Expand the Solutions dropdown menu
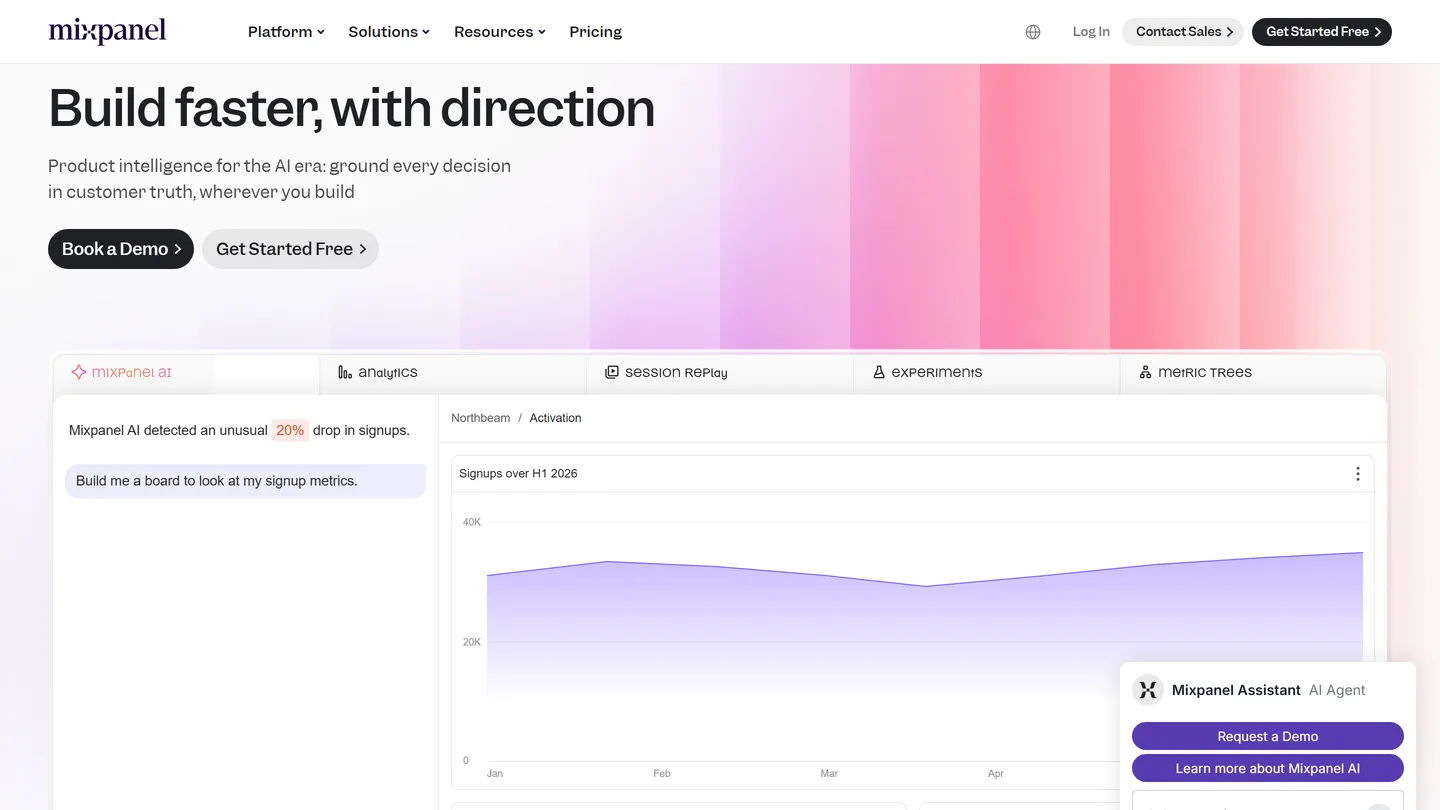 click(389, 32)
